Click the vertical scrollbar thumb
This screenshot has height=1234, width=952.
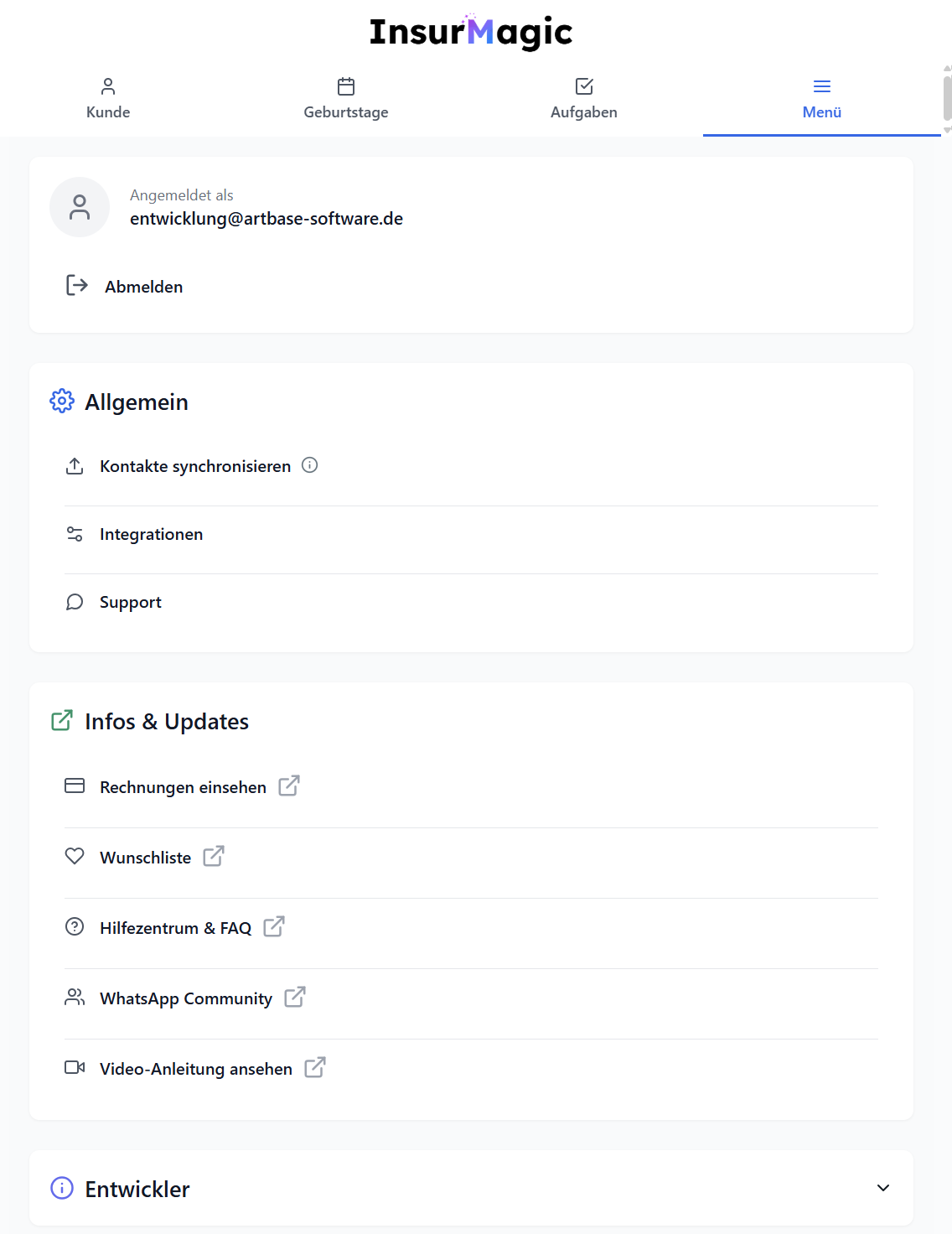(x=947, y=99)
